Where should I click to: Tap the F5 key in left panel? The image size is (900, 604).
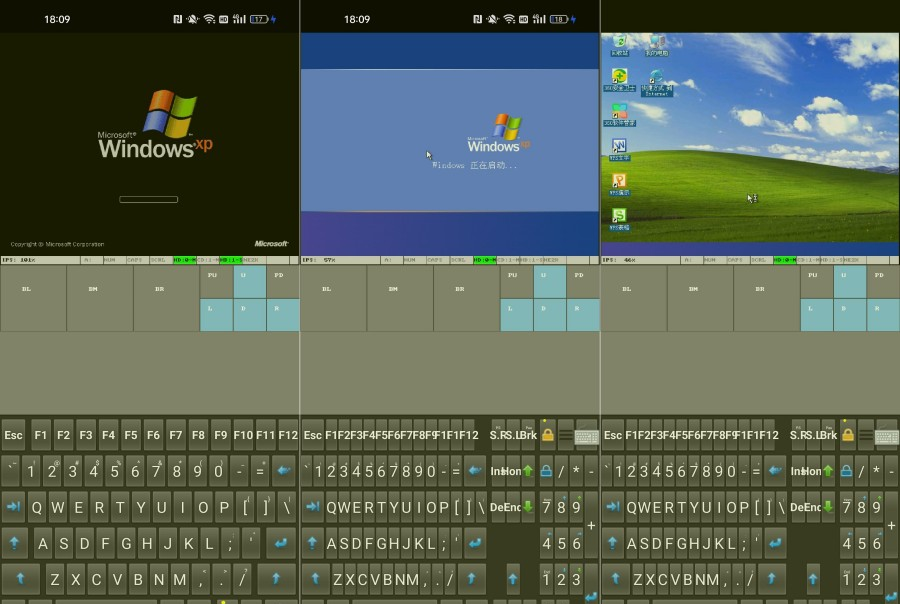click(x=130, y=435)
